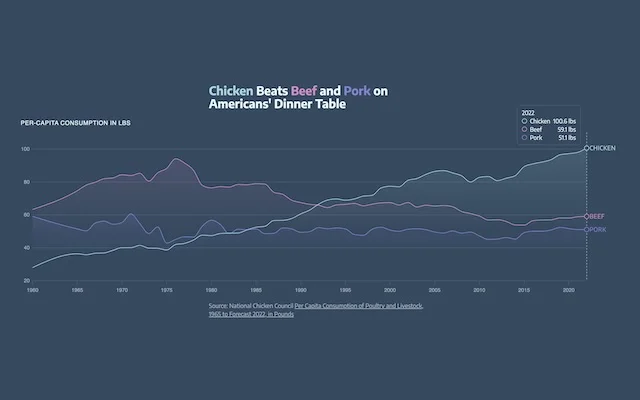This screenshot has width=640, height=400.
Task: Click the 2022 tooltip header
Action: 528,113
